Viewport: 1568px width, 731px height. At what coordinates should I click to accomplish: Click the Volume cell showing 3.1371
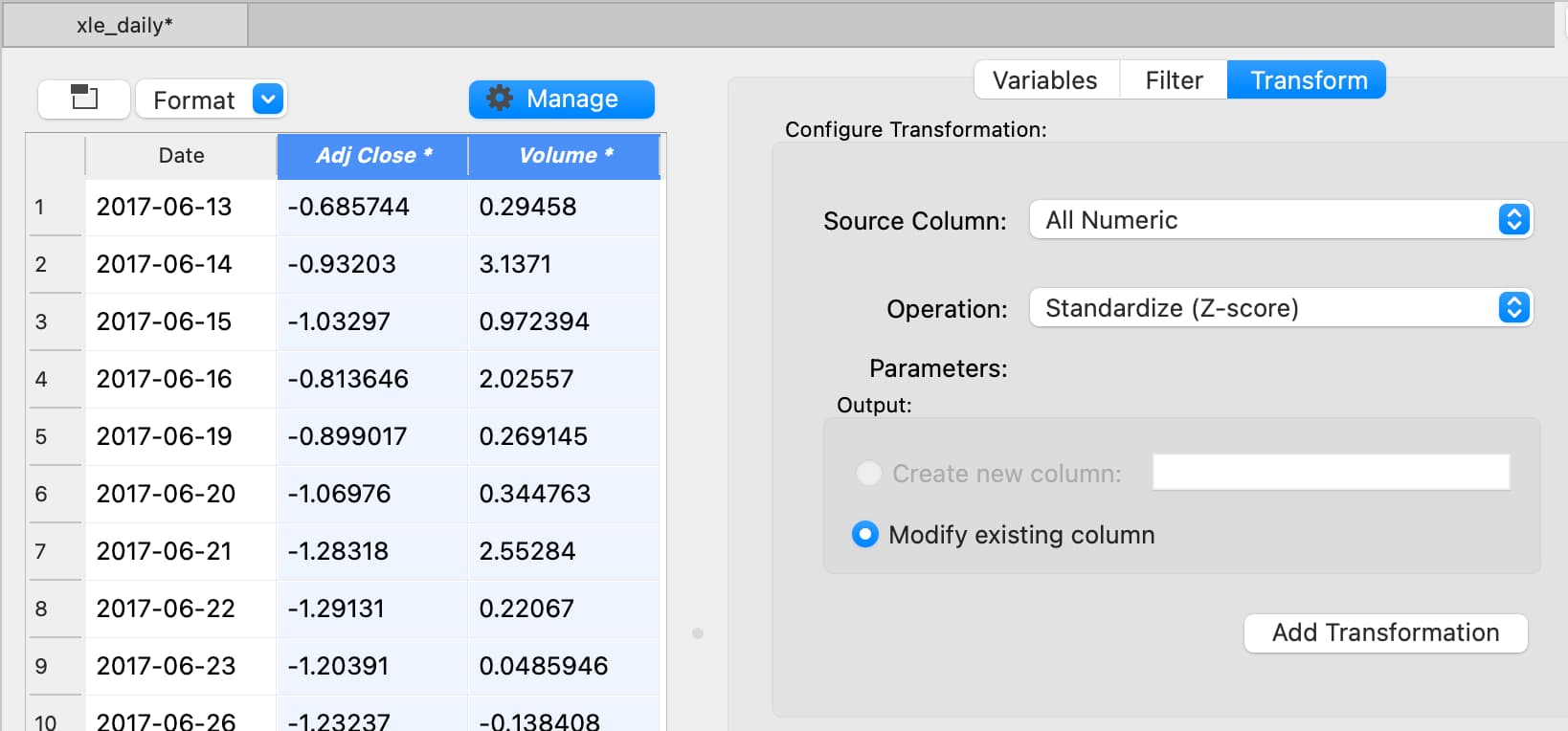pyautogui.click(x=516, y=265)
